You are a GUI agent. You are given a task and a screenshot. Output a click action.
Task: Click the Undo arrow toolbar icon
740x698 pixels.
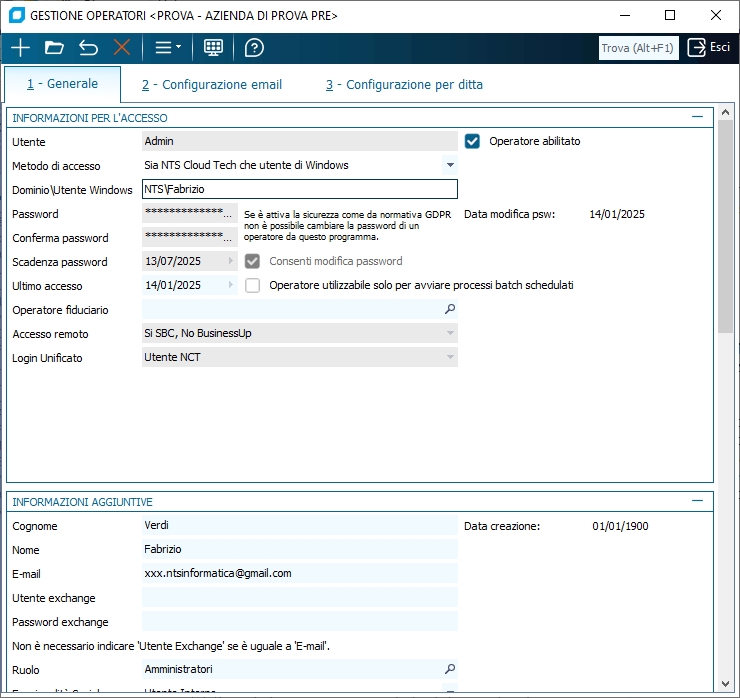(88, 47)
